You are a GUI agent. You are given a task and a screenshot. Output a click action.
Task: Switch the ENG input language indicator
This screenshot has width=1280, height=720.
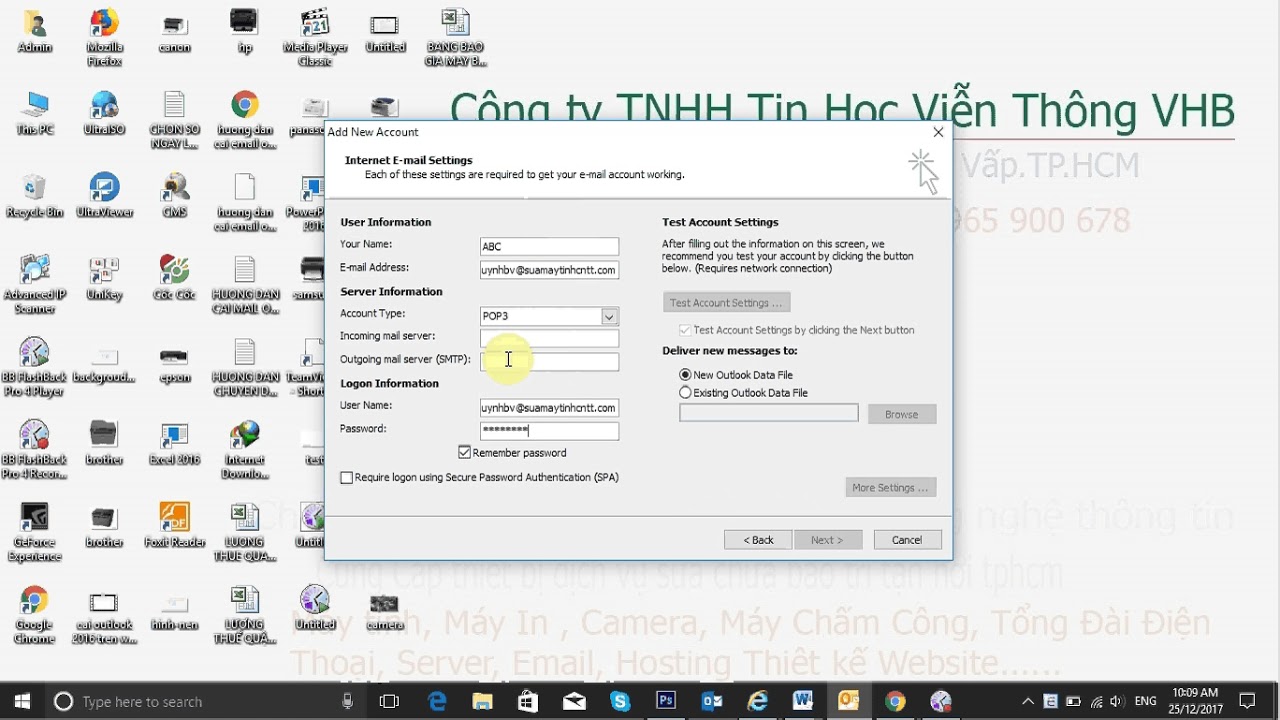click(1145, 701)
